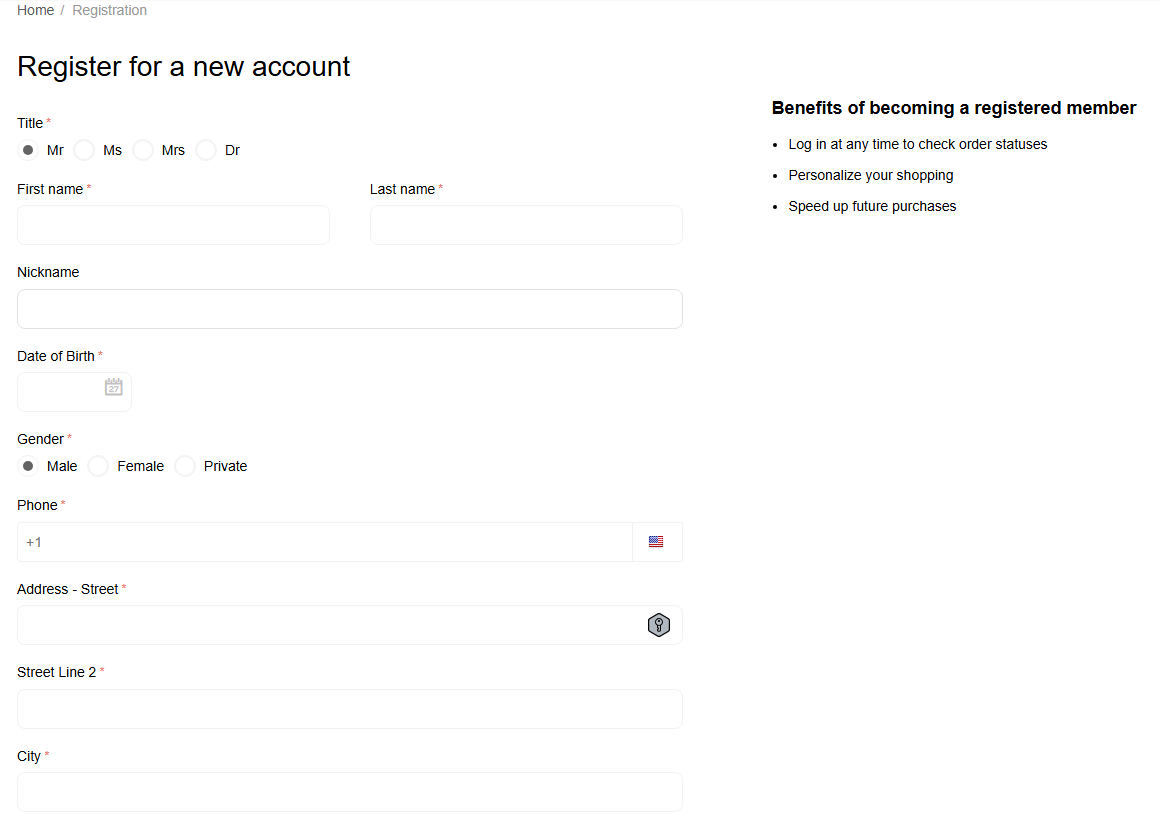
Task: Click the Registration breadcrumb
Action: (x=109, y=10)
